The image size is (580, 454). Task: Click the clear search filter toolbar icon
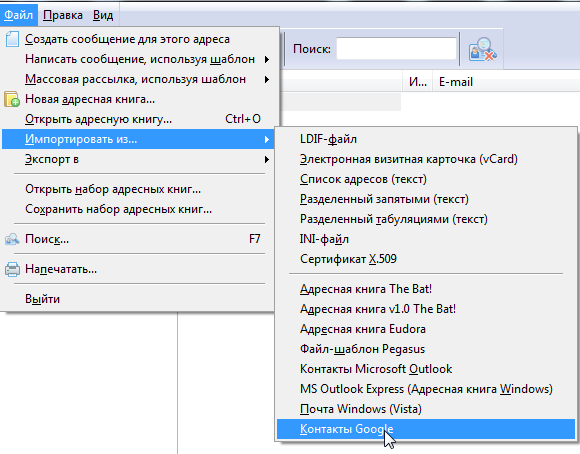point(482,49)
